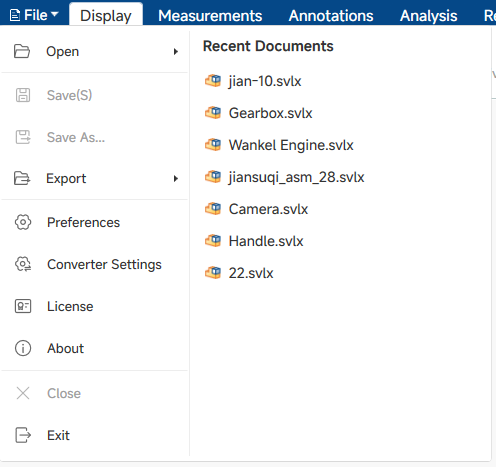The height and width of the screenshot is (467, 496).
Task: Open Converter Settings
Action: (x=95, y=264)
